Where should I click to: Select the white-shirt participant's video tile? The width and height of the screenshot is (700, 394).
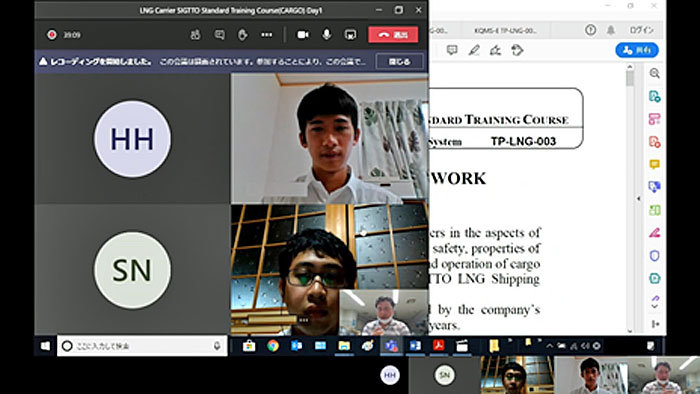[329, 138]
